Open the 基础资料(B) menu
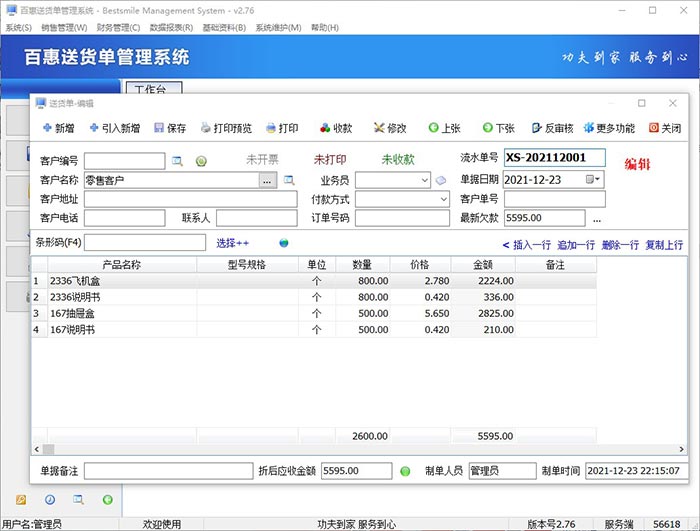This screenshot has width=700, height=531. point(224,28)
